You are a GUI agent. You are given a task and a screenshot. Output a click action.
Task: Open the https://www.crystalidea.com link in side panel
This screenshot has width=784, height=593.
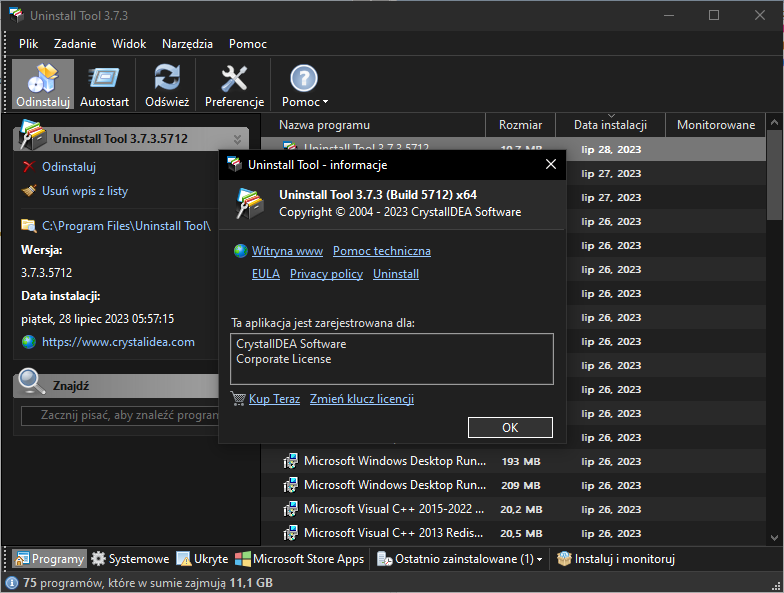(118, 342)
